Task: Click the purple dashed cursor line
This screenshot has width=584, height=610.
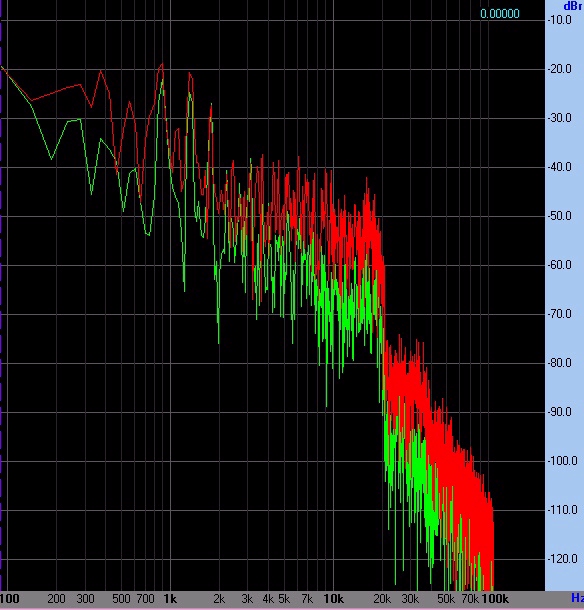Action: (x=1, y=296)
